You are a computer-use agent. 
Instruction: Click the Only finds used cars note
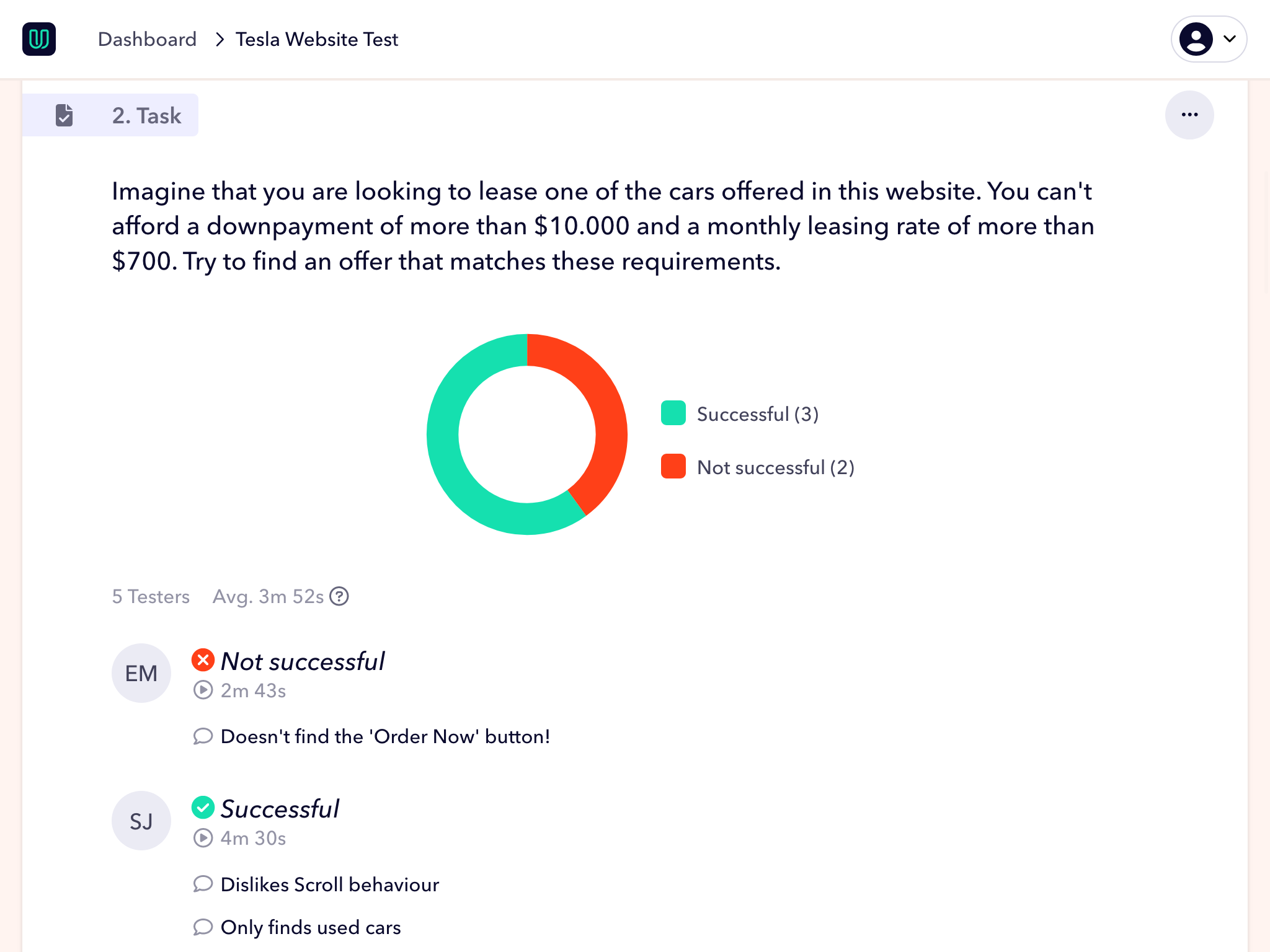[x=310, y=927]
